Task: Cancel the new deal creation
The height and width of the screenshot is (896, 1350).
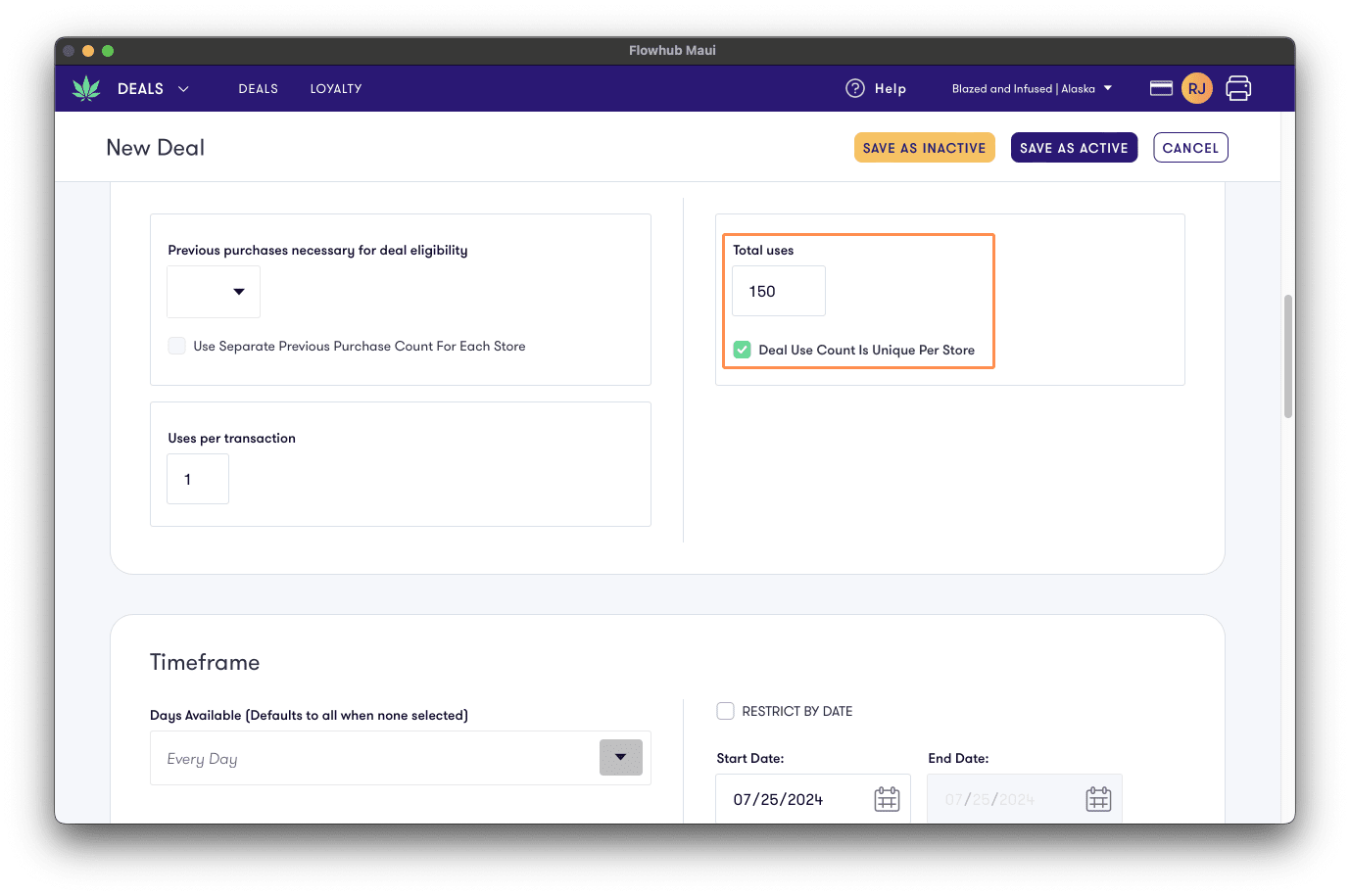Action: (1190, 147)
